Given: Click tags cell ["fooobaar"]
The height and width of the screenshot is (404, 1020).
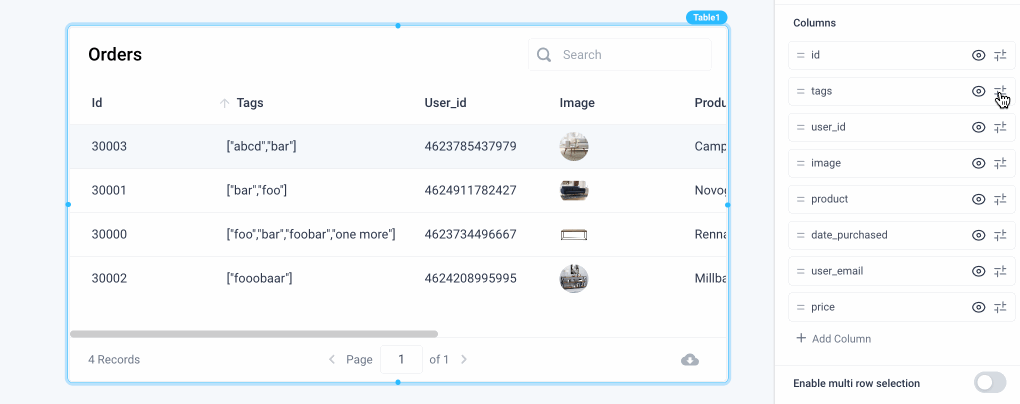Looking at the screenshot, I should [x=260, y=278].
